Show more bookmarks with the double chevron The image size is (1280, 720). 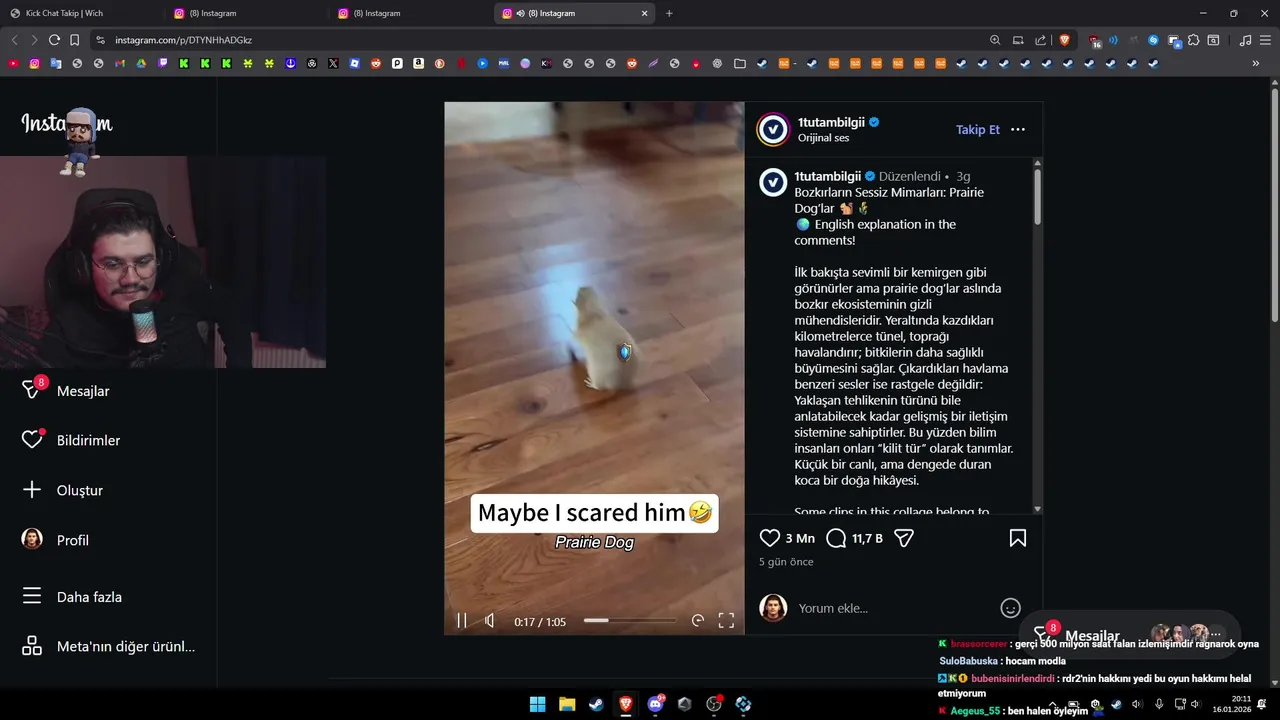click(x=1256, y=63)
